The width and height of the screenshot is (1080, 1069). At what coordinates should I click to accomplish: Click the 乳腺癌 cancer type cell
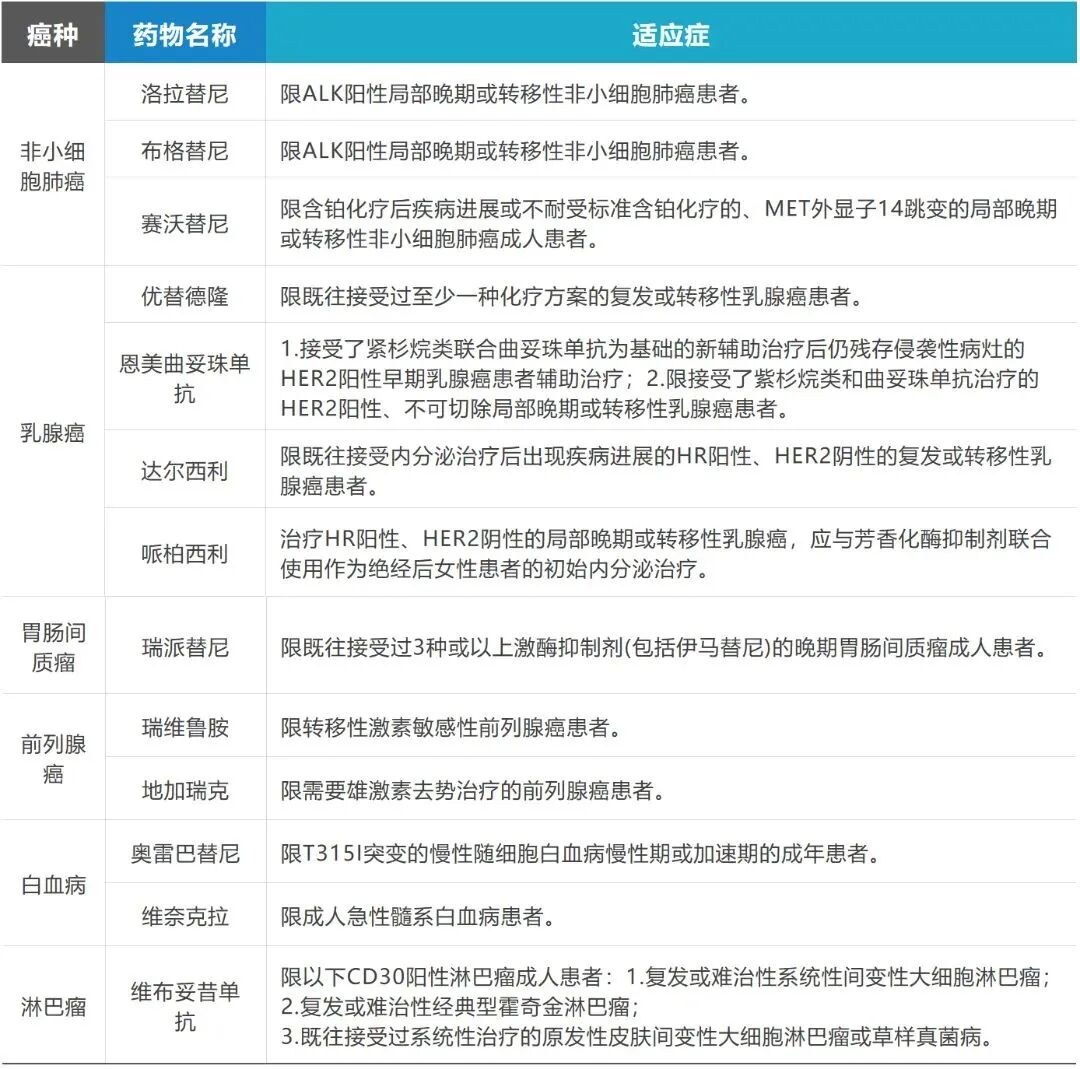(53, 432)
